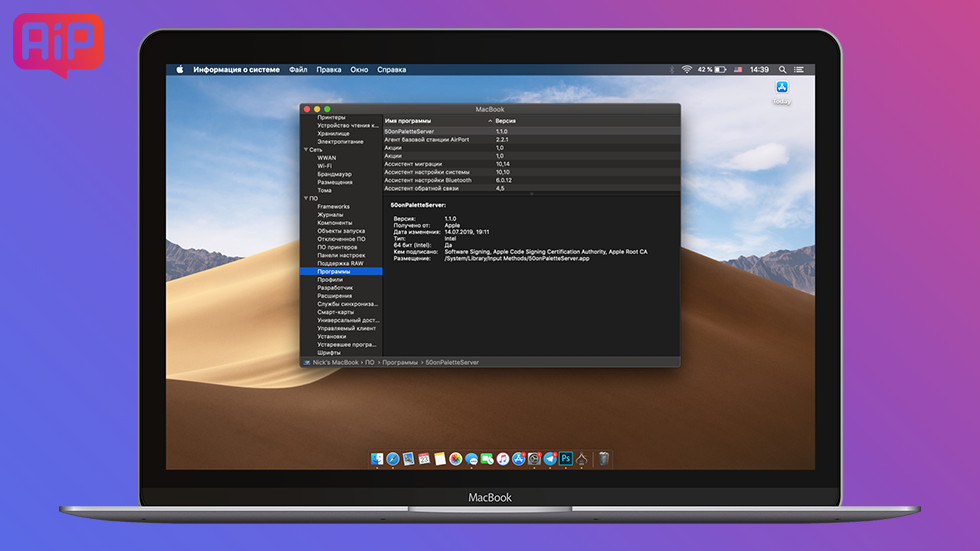Select Wi-Fi in the sidebar list
Screen dimensions: 980x551
point(324,166)
